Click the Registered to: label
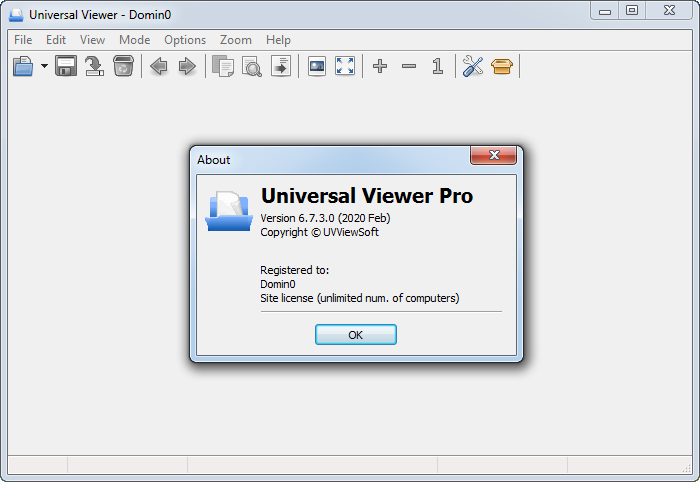This screenshot has height=482, width=700. pos(295,270)
